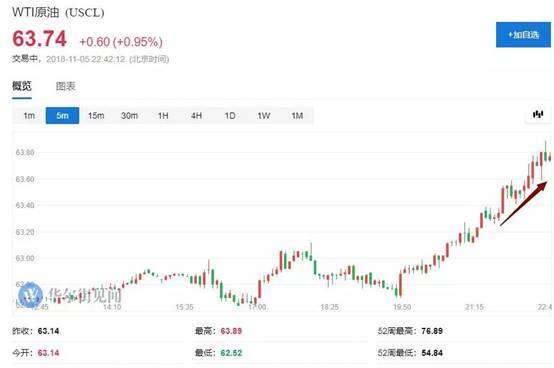The height and width of the screenshot is (368, 554).
Task: Click the 63.00 price axis label
Action: 25,258
